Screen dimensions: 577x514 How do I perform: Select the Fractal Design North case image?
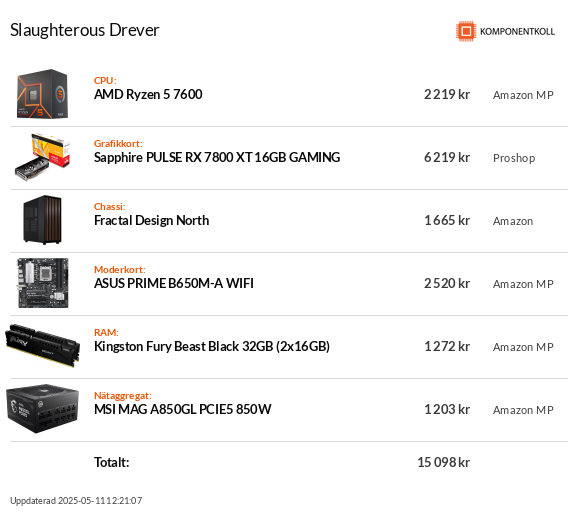[x=42, y=220]
